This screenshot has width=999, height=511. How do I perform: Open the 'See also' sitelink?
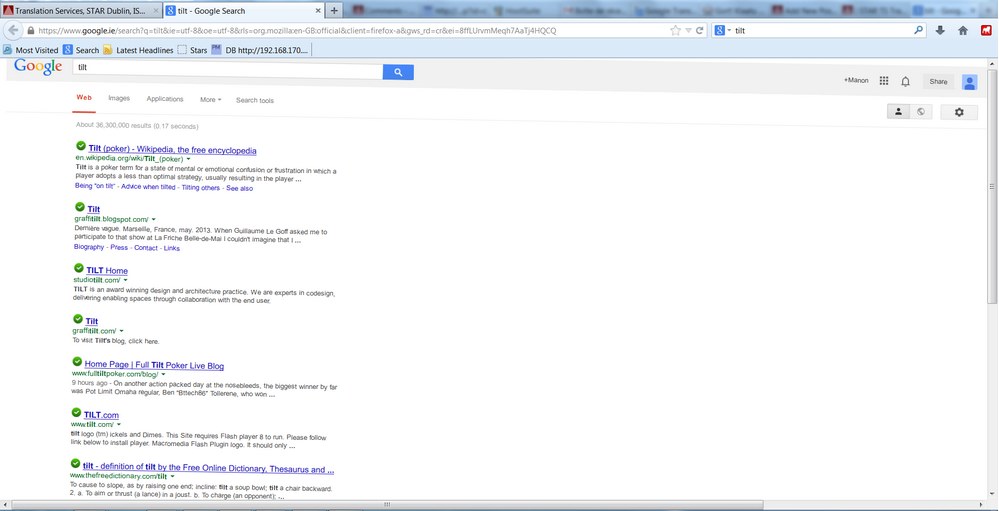click(240, 189)
